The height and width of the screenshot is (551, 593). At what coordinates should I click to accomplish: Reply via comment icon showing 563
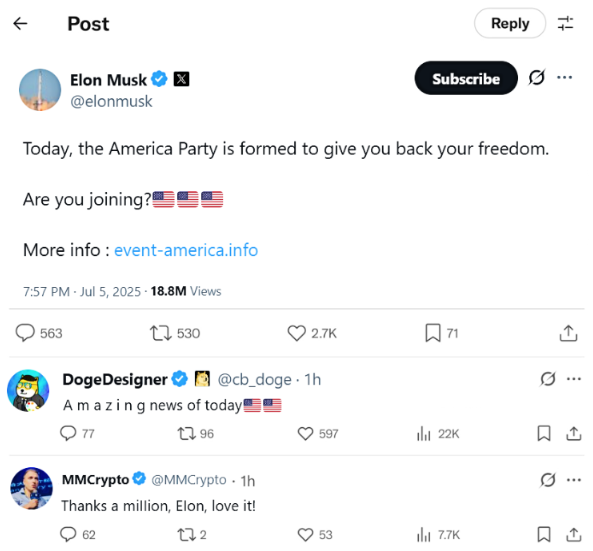tap(25, 333)
